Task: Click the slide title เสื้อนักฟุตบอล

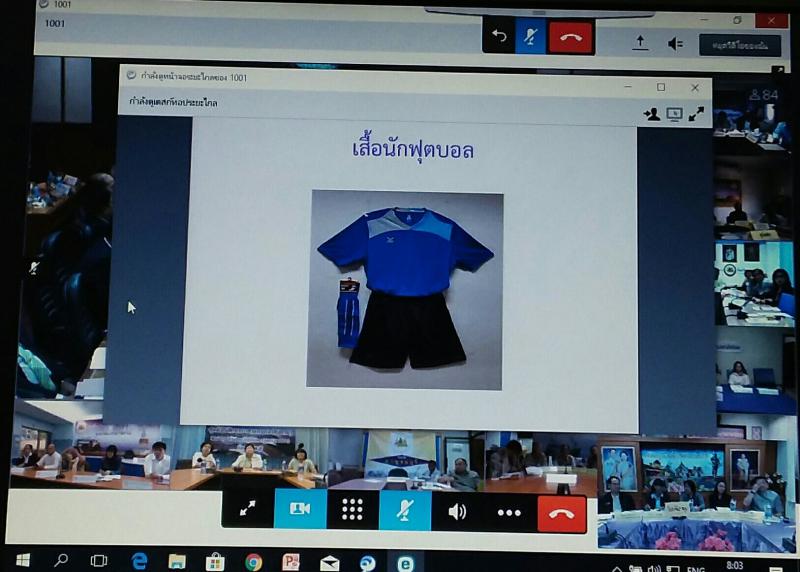Action: tap(413, 150)
